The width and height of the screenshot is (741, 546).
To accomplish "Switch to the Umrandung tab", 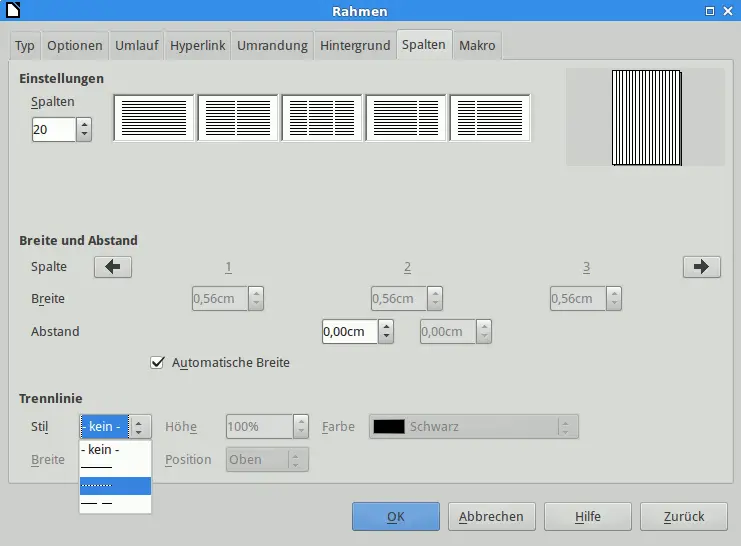I will pos(273,46).
